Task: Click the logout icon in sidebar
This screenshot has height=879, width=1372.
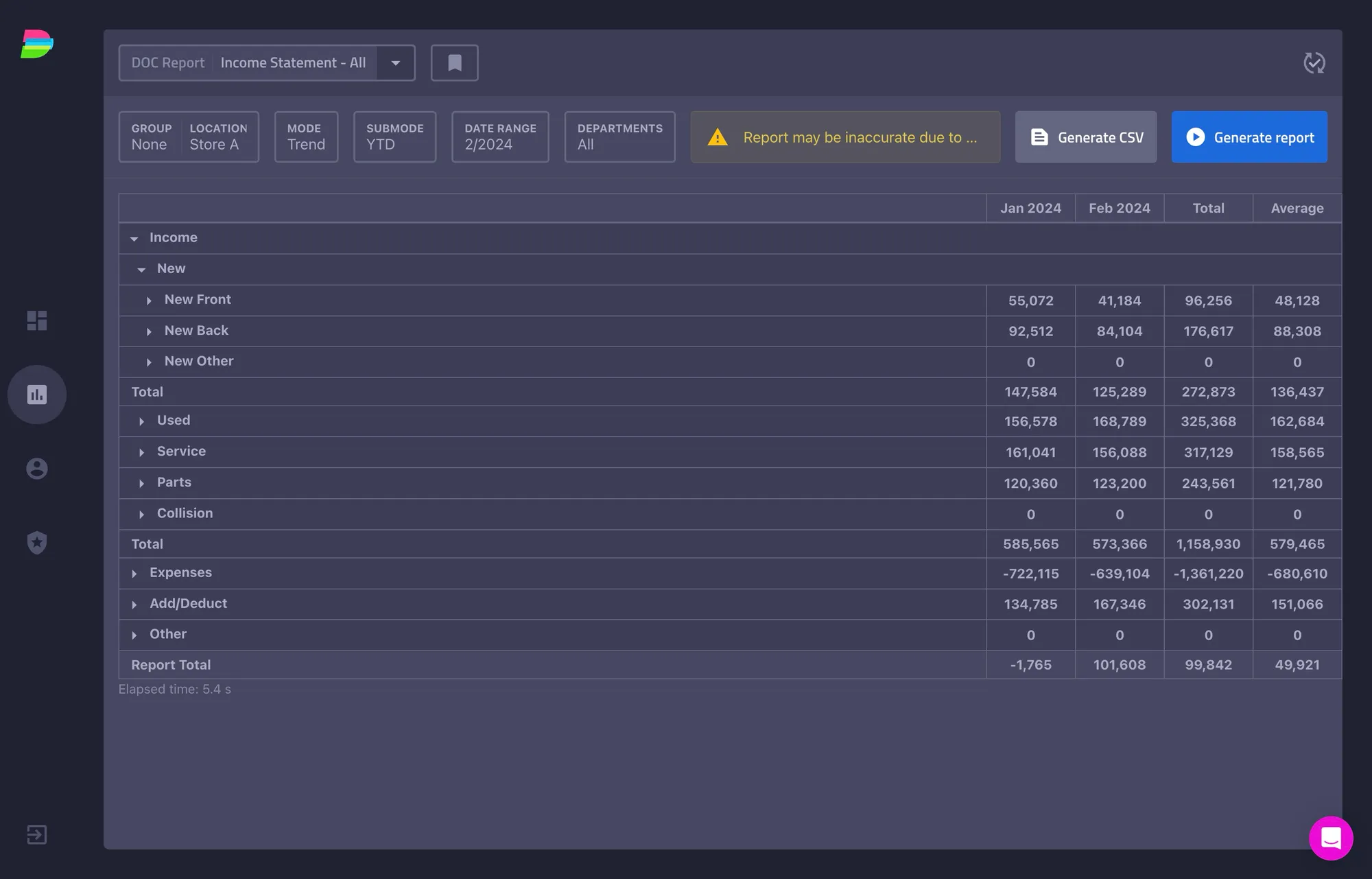Action: [37, 834]
